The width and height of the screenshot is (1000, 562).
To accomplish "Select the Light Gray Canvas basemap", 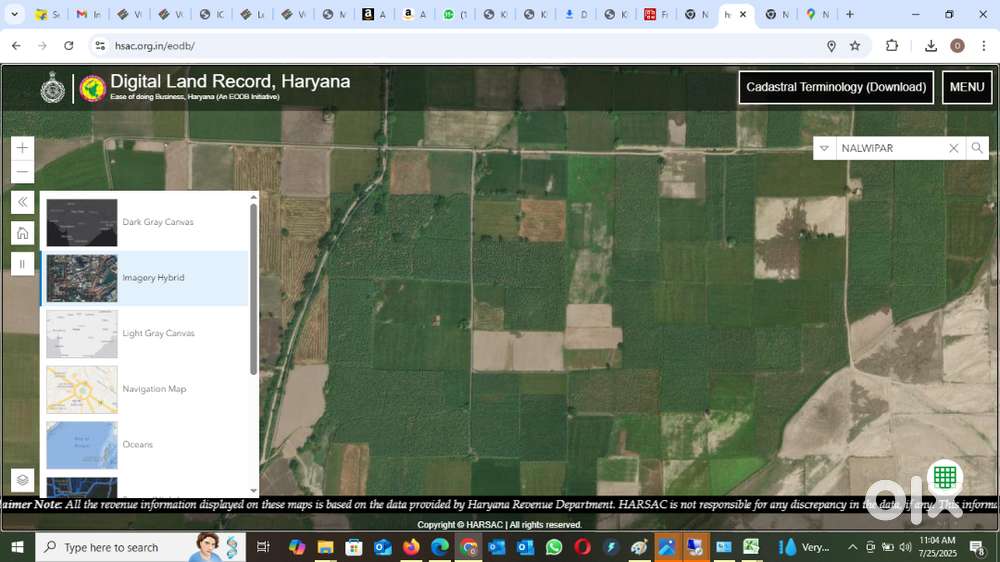I will (145, 334).
